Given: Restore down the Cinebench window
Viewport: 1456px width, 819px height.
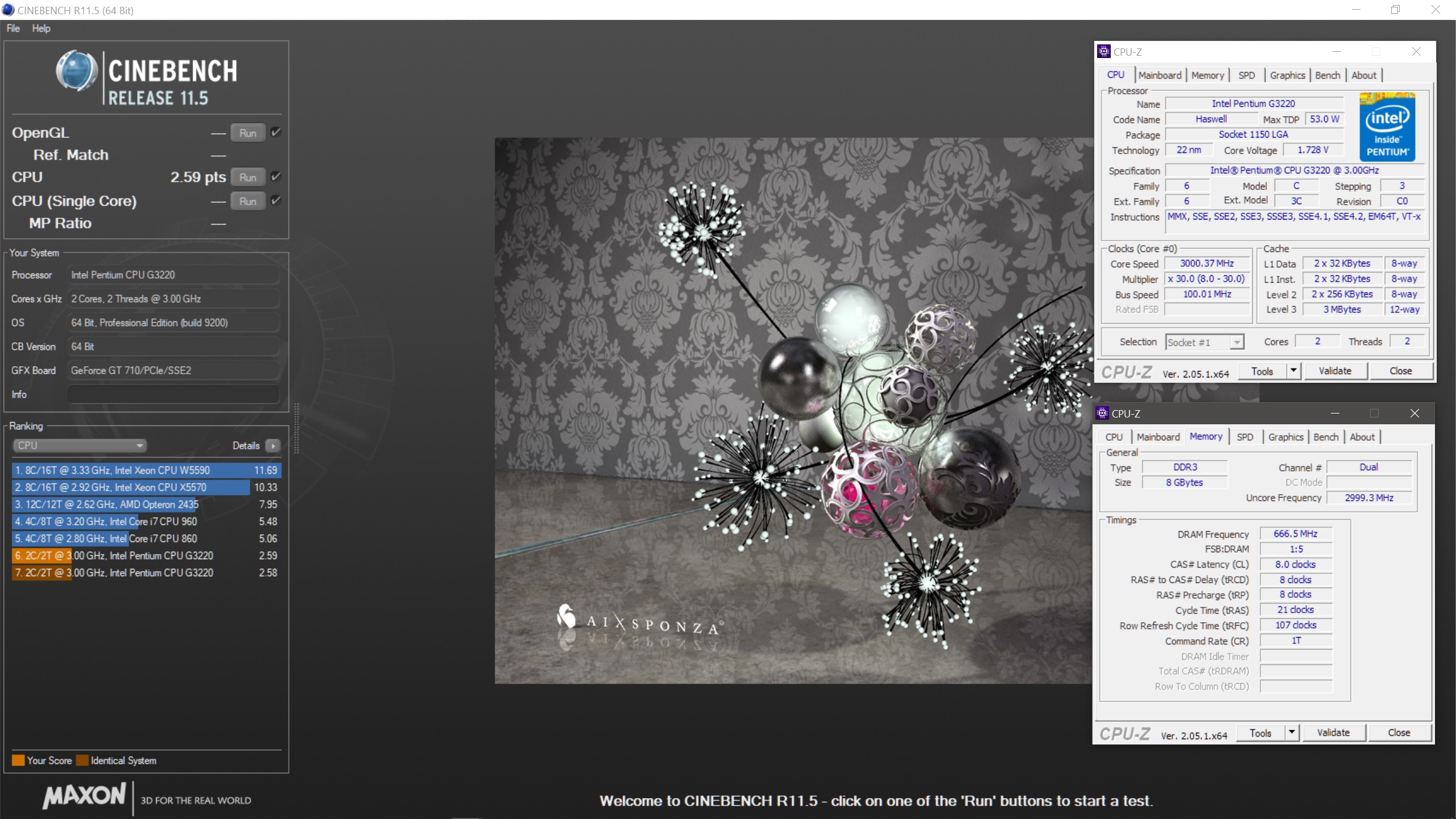Looking at the screenshot, I should (x=1395, y=10).
